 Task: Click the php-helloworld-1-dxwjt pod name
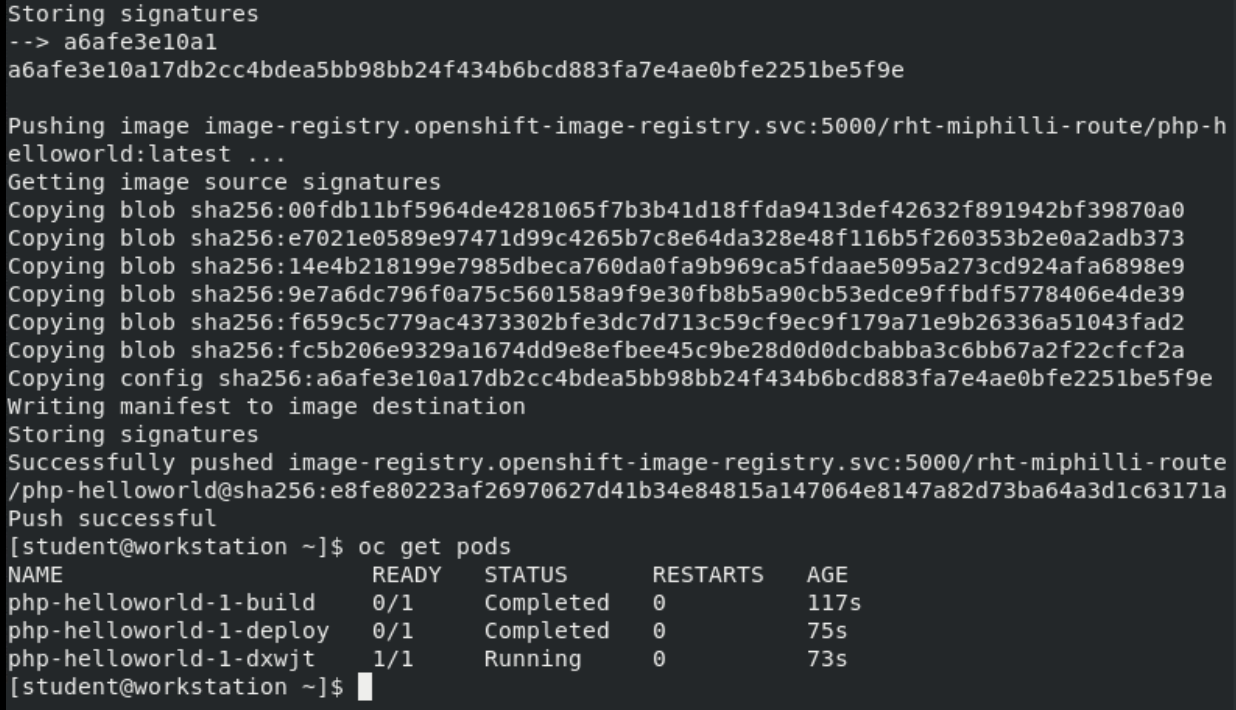[x=161, y=659]
